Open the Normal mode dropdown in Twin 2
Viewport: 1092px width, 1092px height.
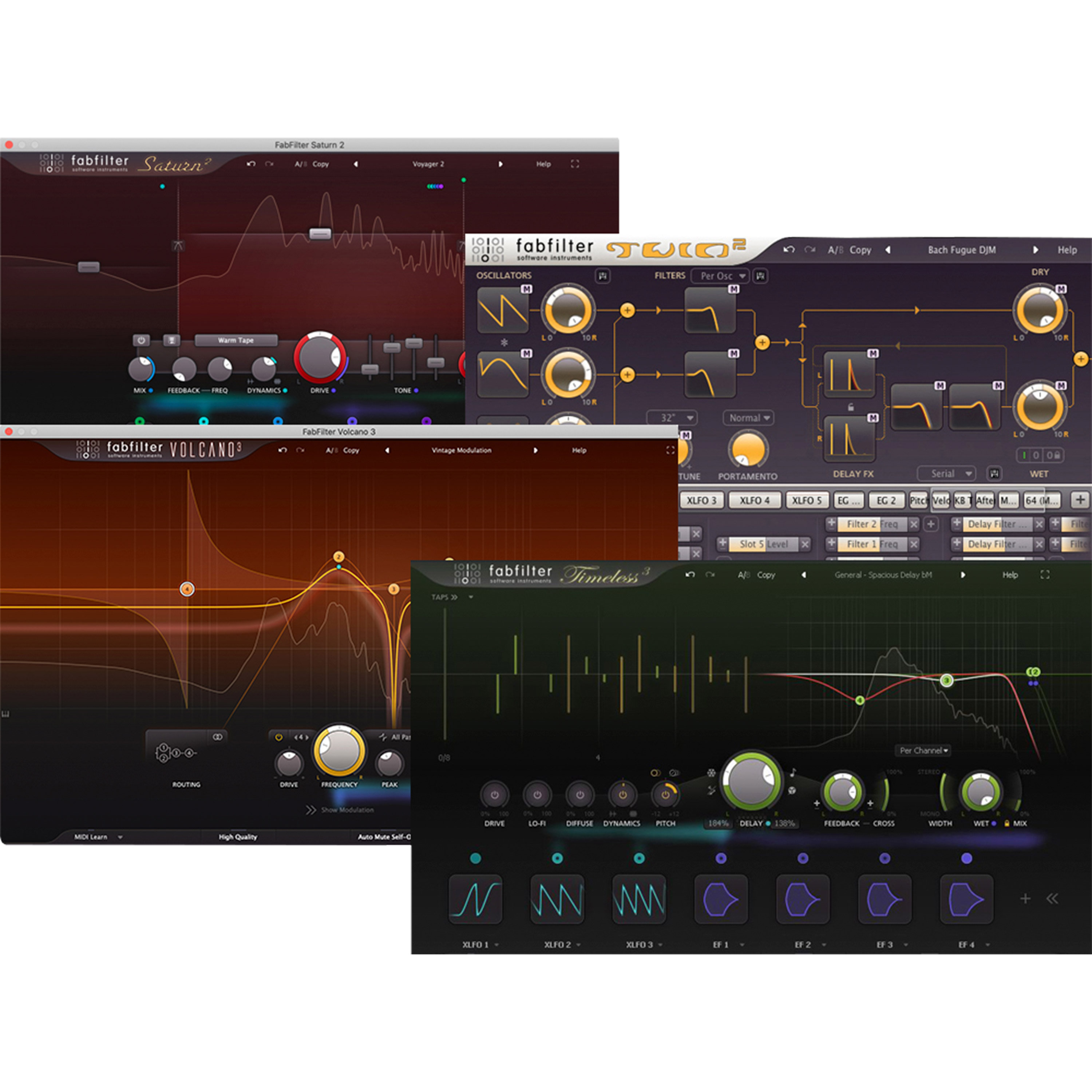click(749, 418)
